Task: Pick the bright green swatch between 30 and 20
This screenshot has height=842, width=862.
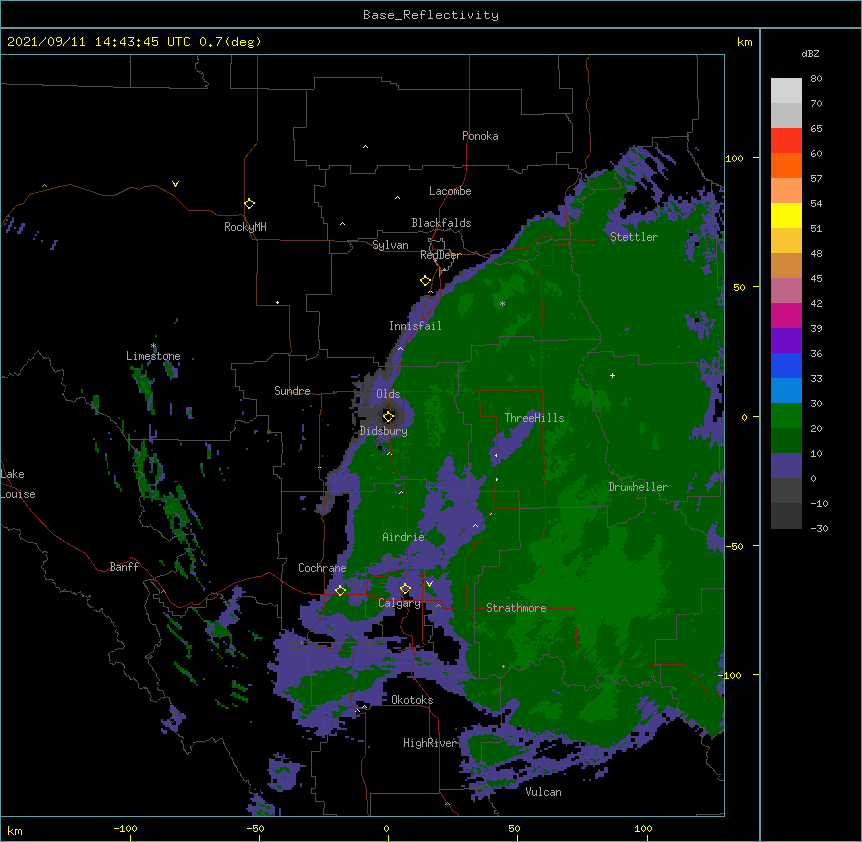Action: (786, 416)
